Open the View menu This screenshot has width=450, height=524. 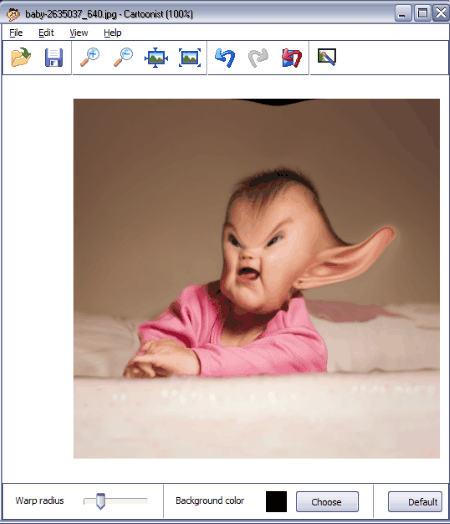click(x=79, y=33)
